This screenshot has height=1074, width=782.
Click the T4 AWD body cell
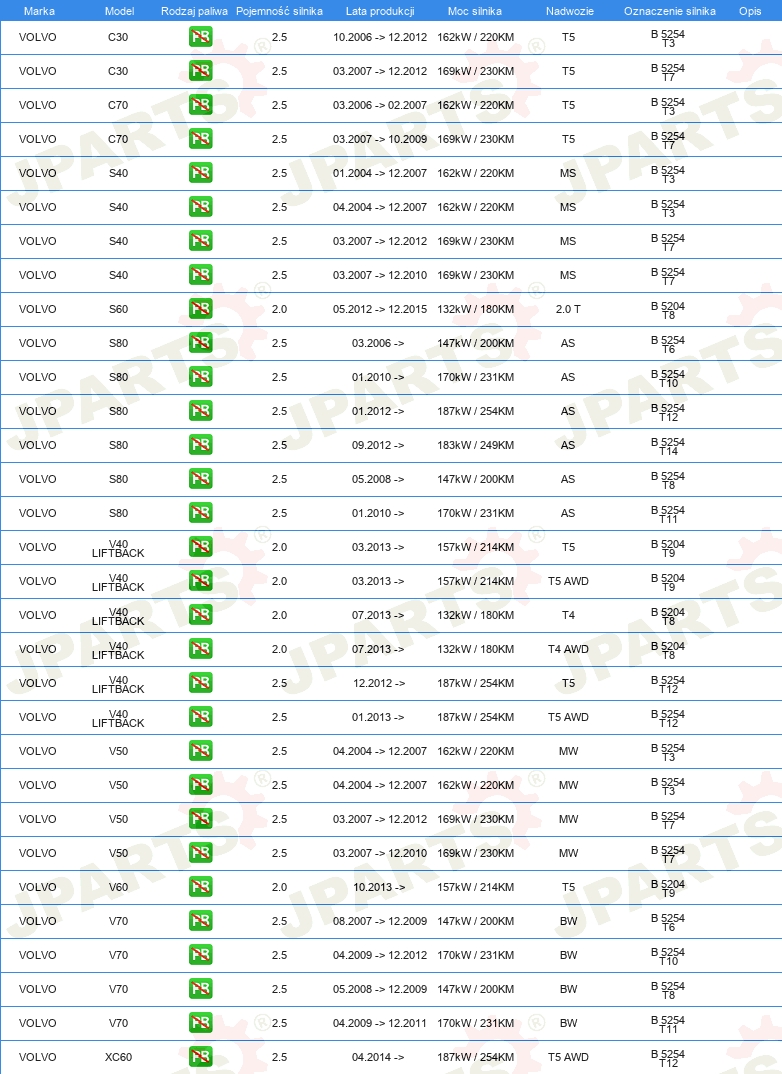click(x=568, y=649)
